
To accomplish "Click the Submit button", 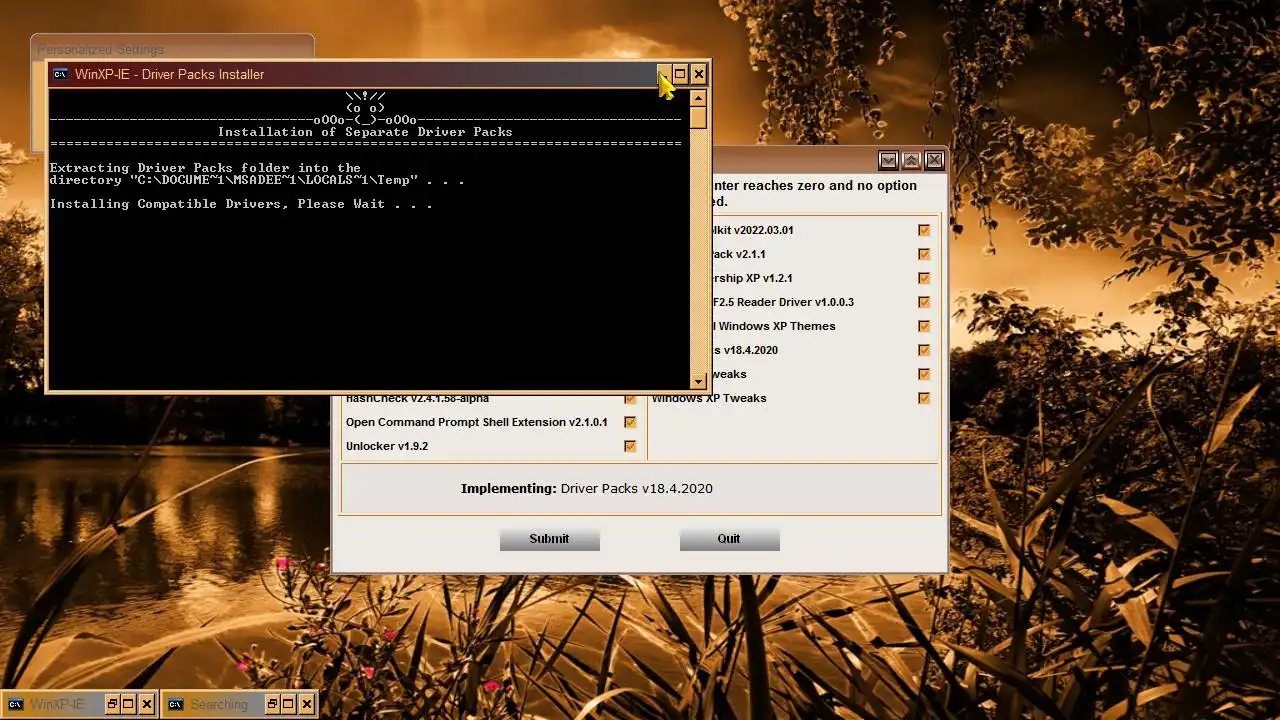I will pyautogui.click(x=549, y=539).
